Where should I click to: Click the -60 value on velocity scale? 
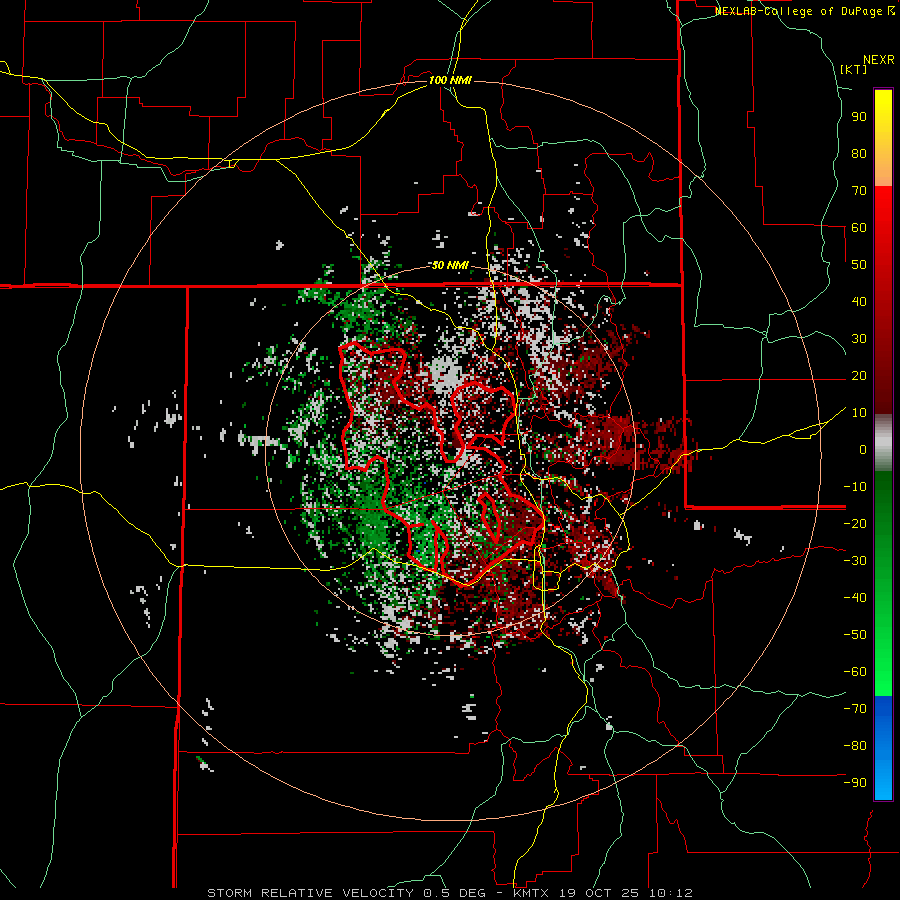pos(855,672)
